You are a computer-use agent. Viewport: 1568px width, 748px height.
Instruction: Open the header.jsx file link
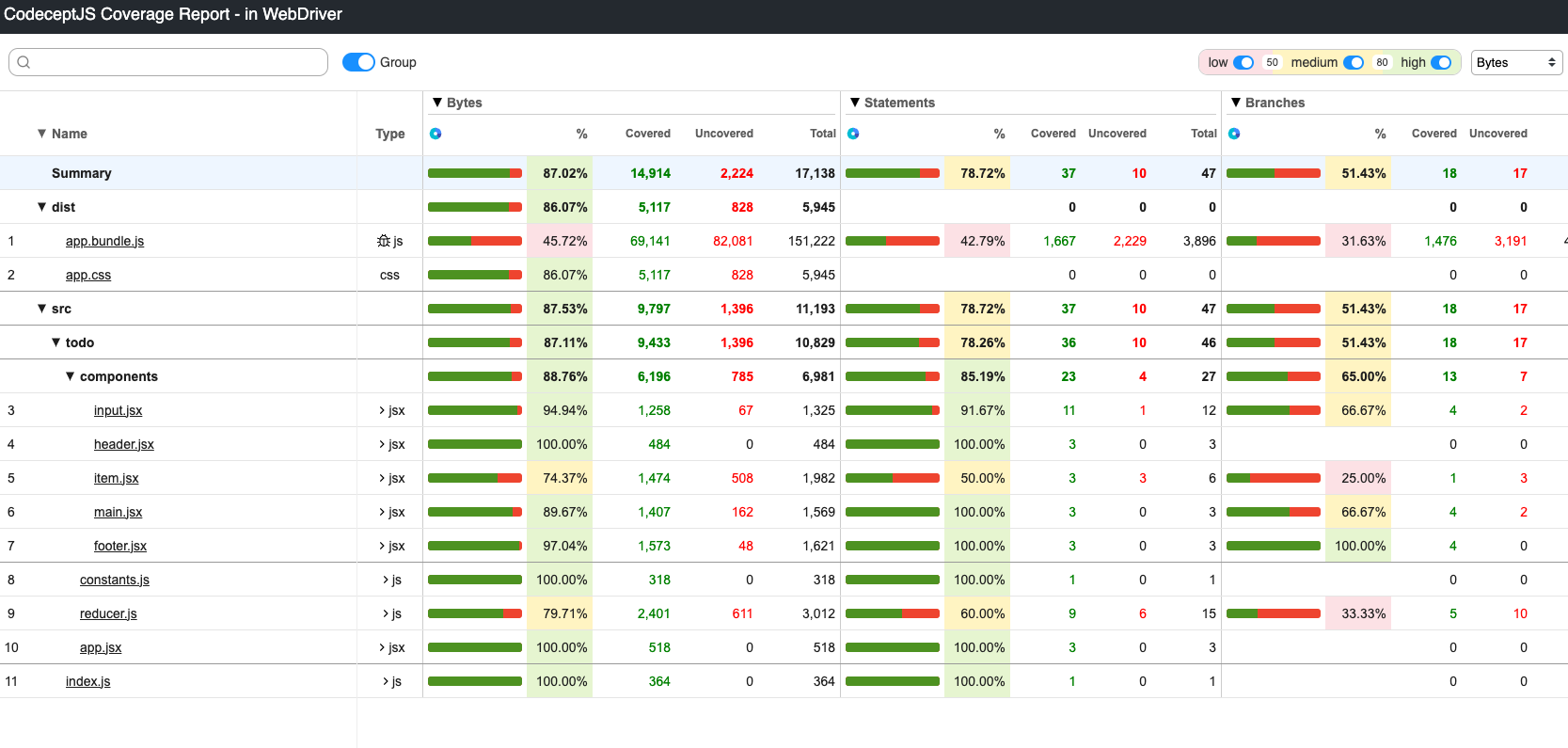point(124,444)
